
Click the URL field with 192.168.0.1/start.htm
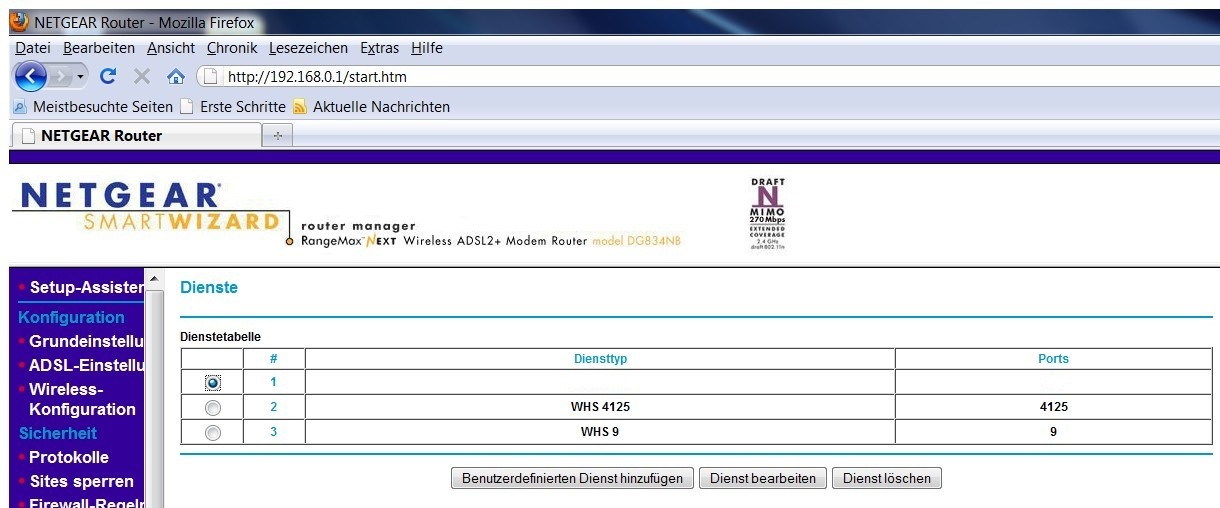point(708,76)
